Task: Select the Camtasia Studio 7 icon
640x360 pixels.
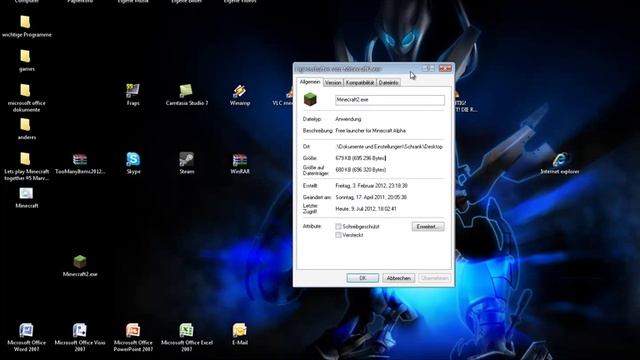Action: pos(186,91)
